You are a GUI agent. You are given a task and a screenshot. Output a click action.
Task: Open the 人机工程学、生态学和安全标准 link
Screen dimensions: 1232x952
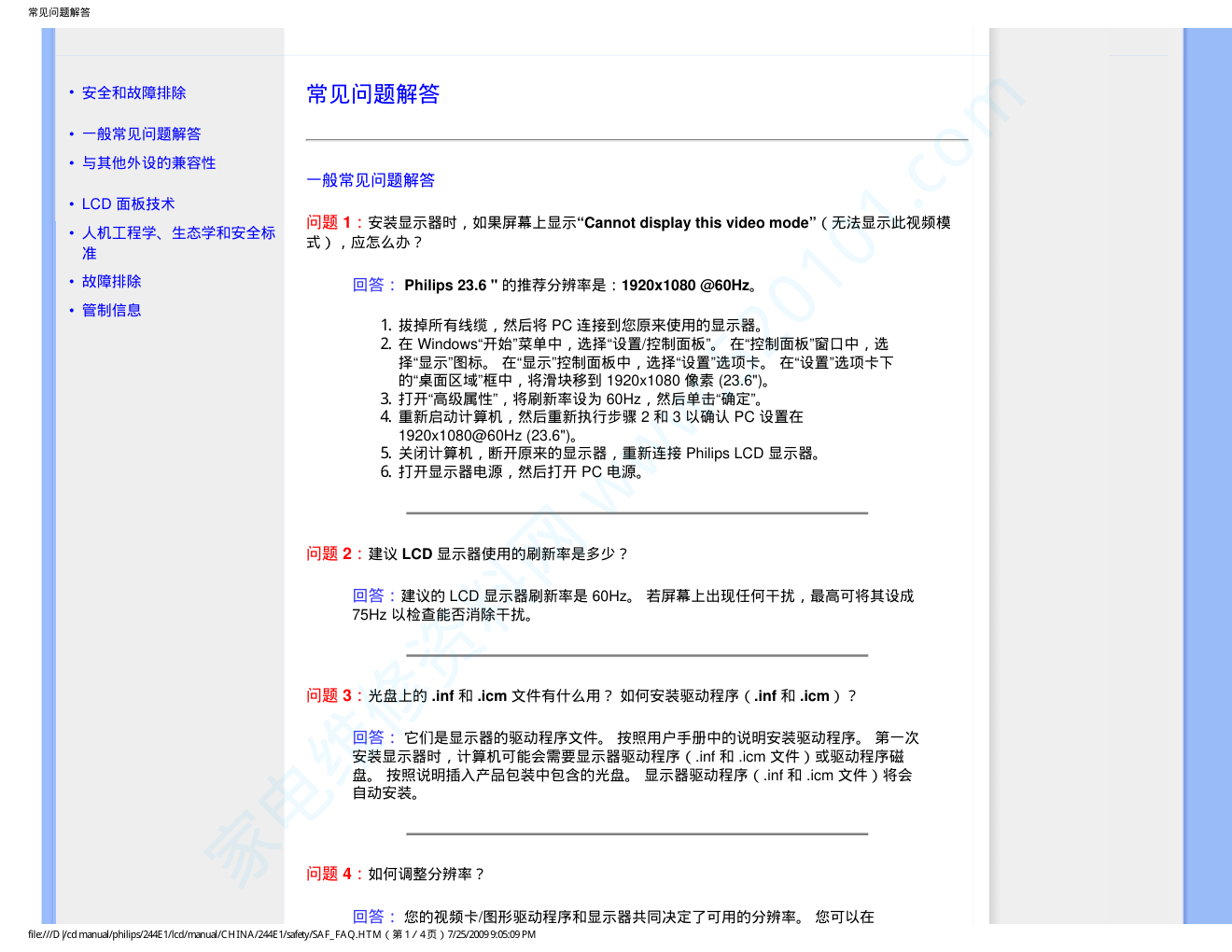tap(178, 243)
